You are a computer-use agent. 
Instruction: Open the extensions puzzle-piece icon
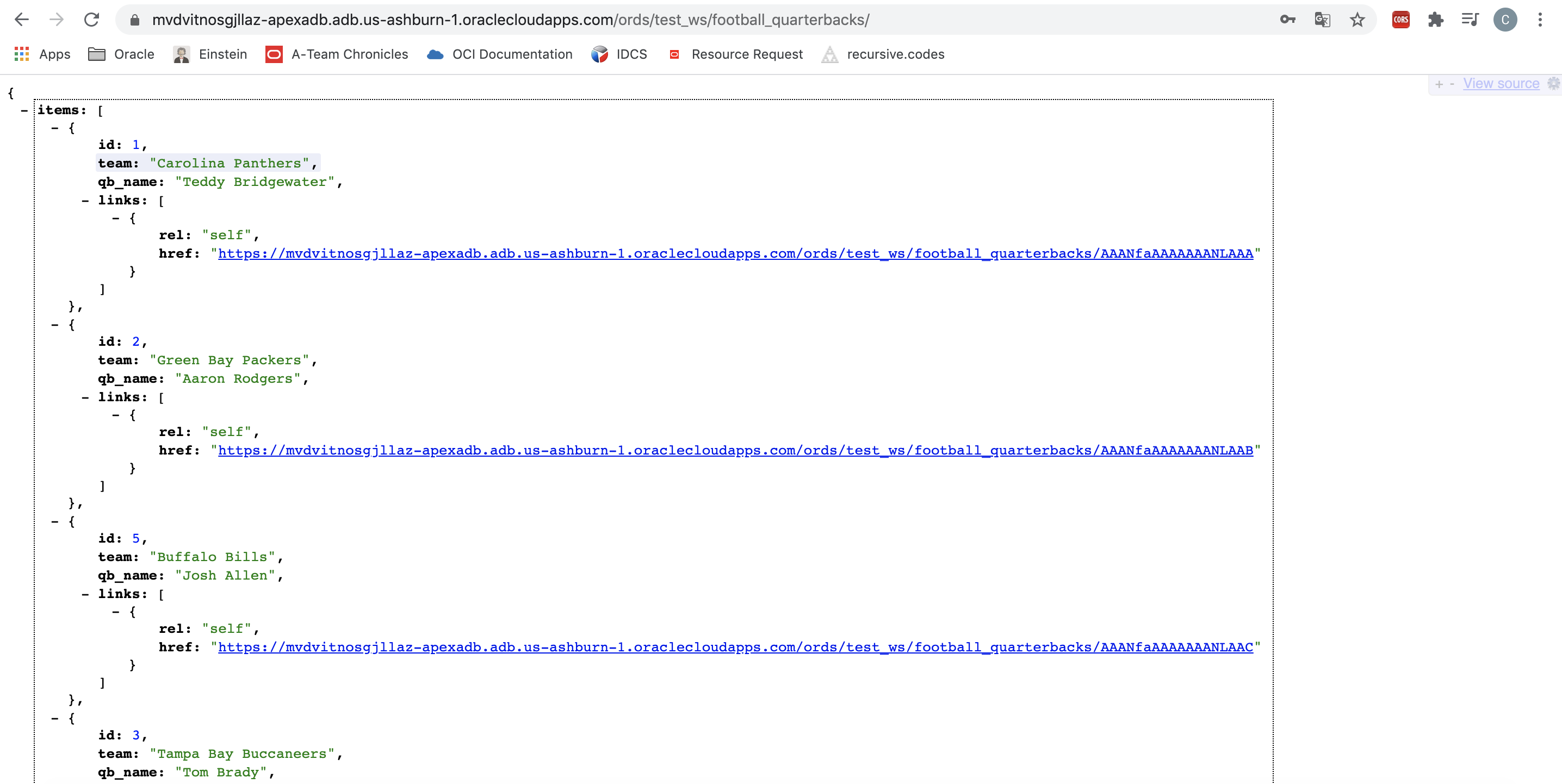pos(1436,20)
